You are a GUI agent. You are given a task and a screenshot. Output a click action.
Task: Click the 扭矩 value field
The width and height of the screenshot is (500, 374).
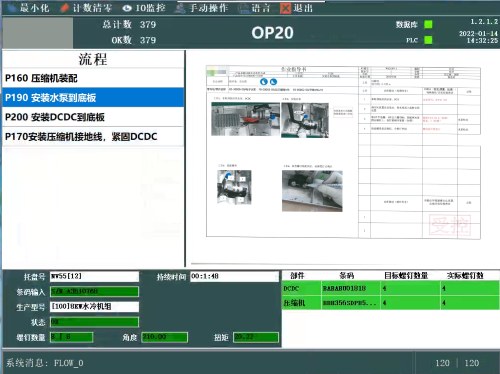256,337
